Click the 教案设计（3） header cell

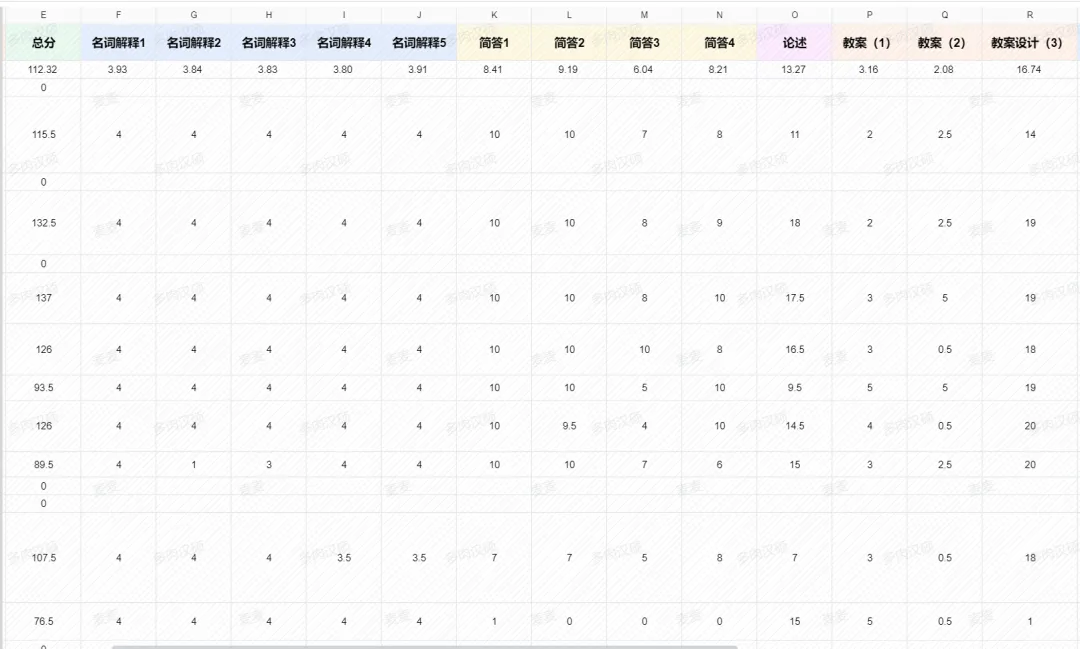click(x=1030, y=43)
